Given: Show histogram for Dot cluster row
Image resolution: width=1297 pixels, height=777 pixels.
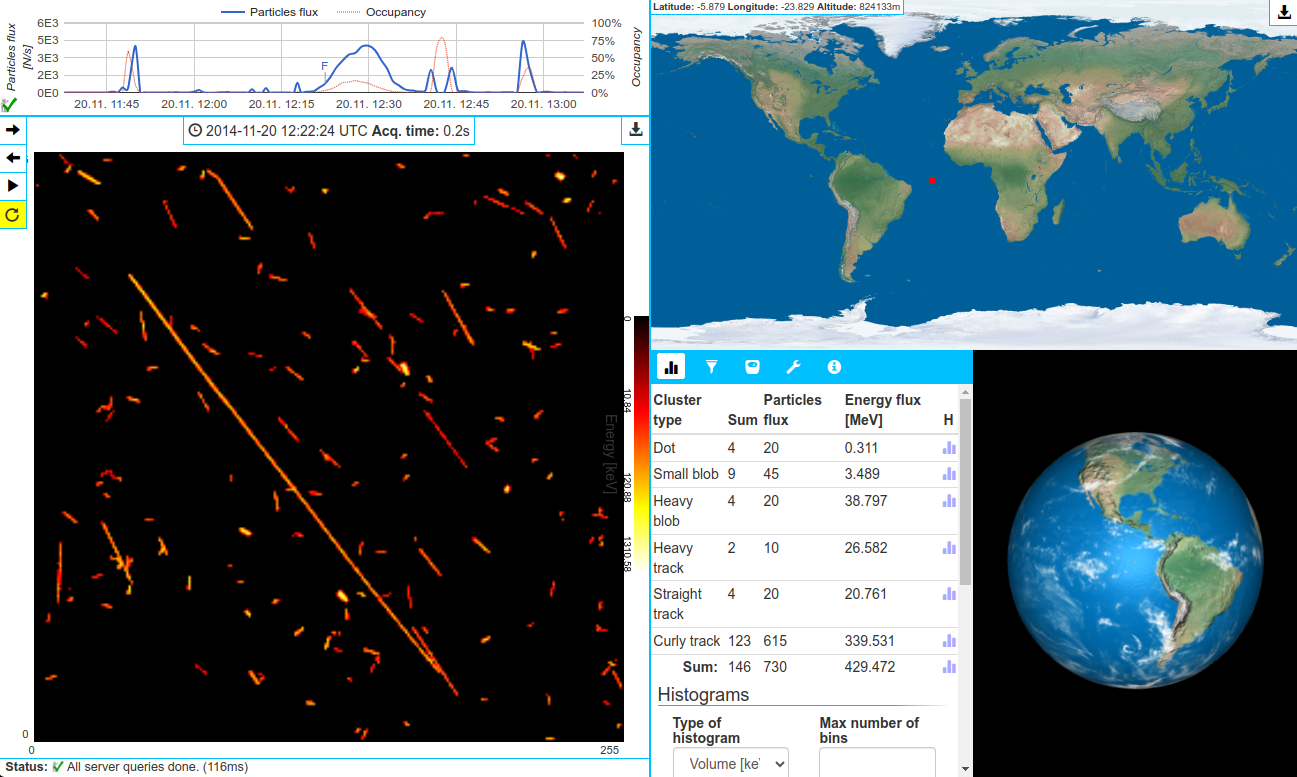Looking at the screenshot, I should [x=949, y=448].
